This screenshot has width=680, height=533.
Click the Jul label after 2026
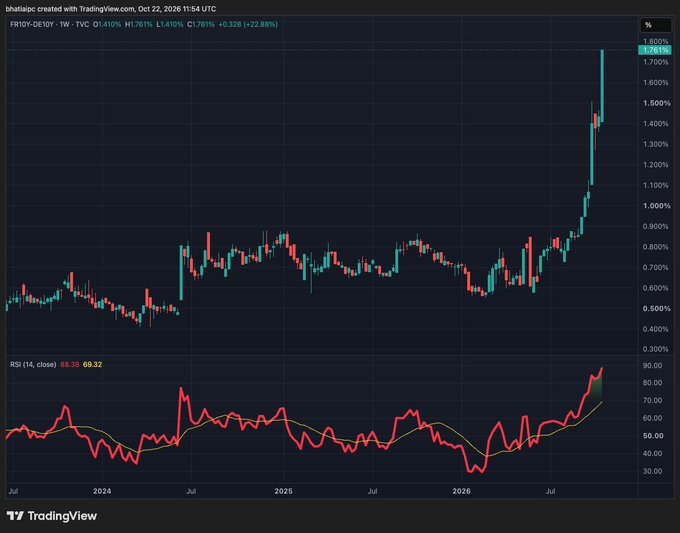550,491
